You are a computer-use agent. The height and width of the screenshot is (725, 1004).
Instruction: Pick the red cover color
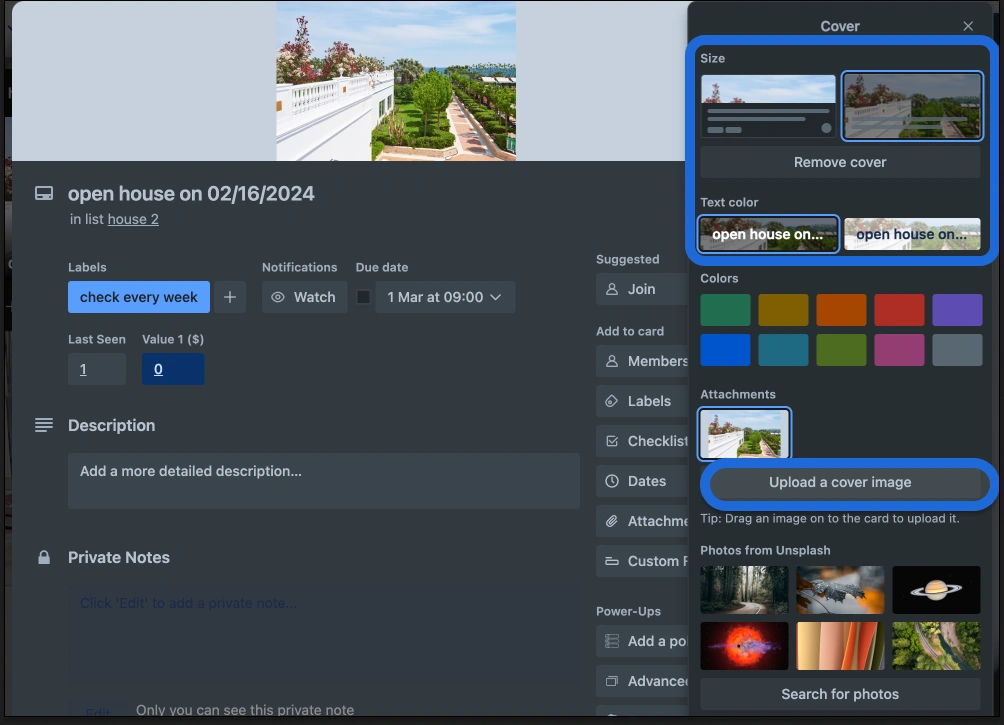pyautogui.click(x=899, y=311)
